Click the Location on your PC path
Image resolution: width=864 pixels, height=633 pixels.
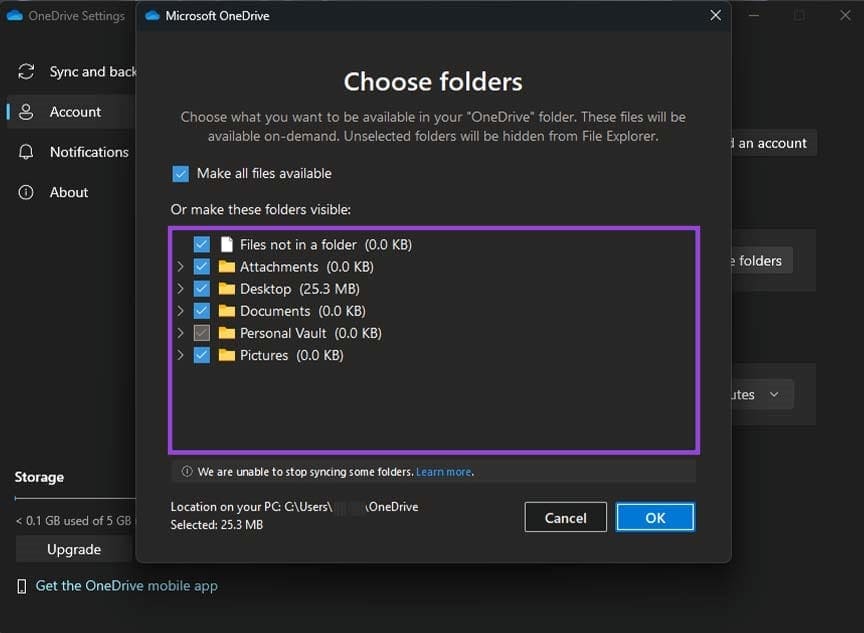pos(294,507)
